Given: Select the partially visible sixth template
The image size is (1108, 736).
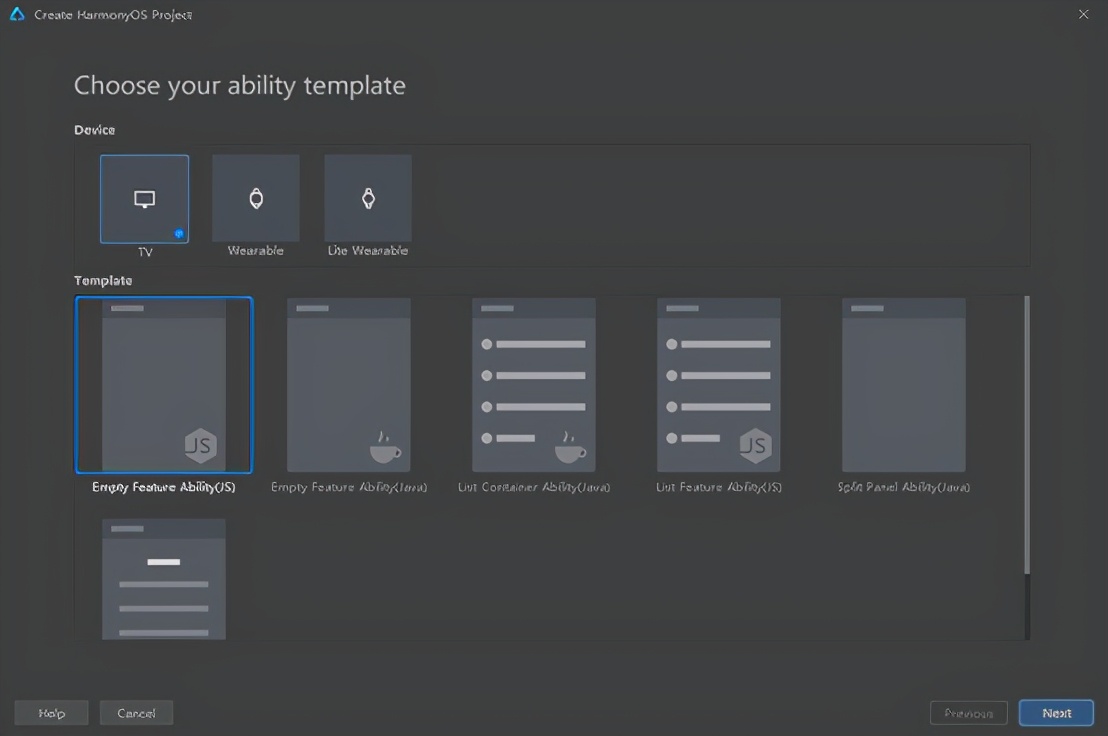Looking at the screenshot, I should click(x=164, y=578).
